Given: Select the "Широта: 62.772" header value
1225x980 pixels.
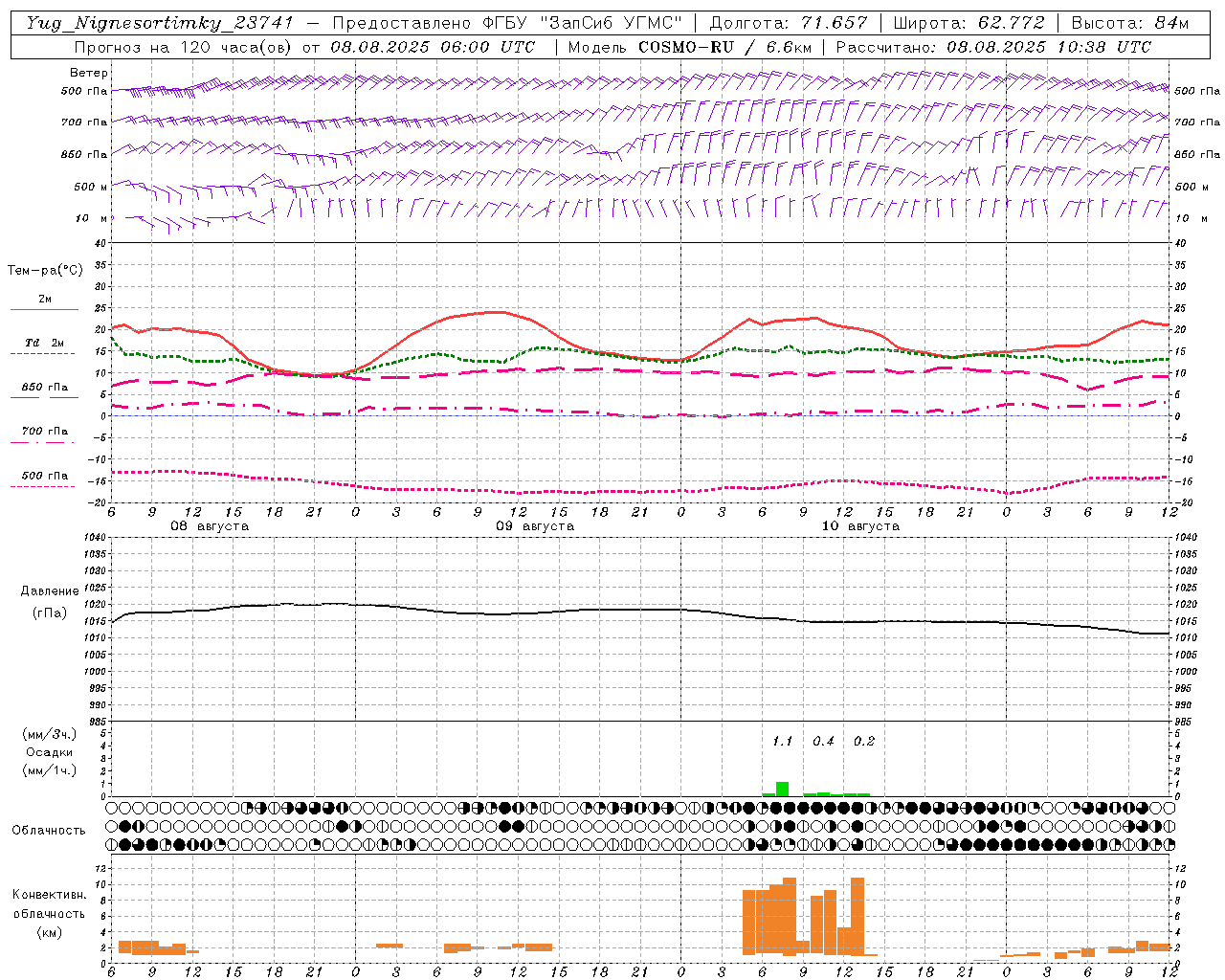Looking at the screenshot, I should [969, 23].
